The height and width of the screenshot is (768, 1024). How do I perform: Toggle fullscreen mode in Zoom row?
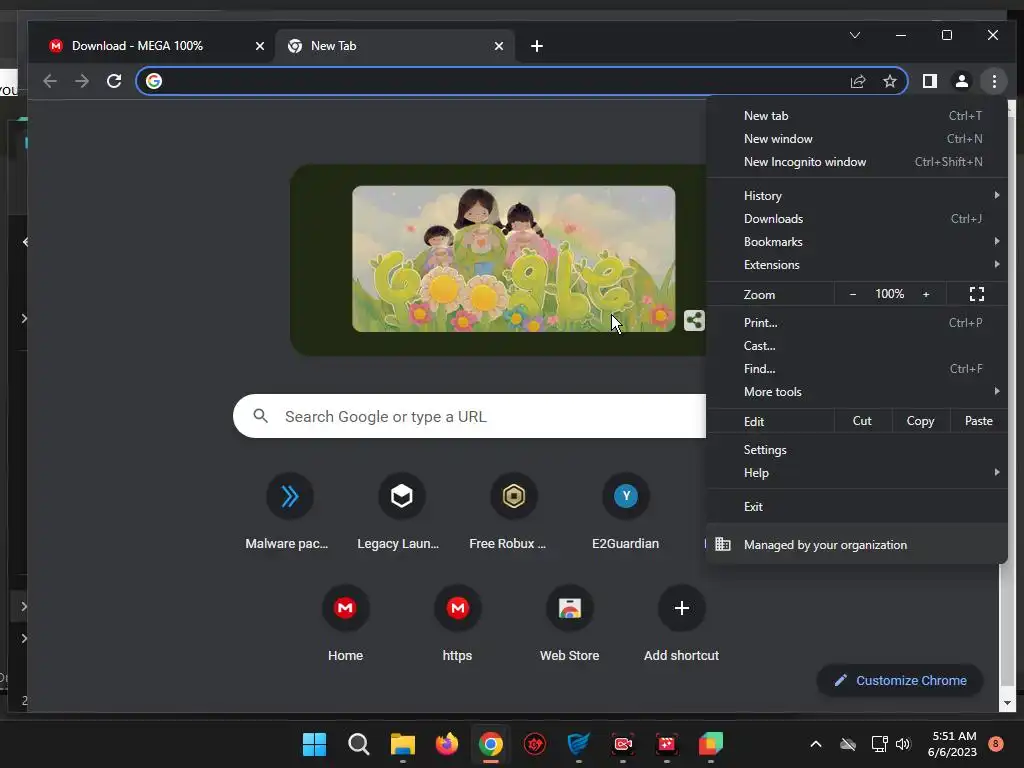pos(977,294)
